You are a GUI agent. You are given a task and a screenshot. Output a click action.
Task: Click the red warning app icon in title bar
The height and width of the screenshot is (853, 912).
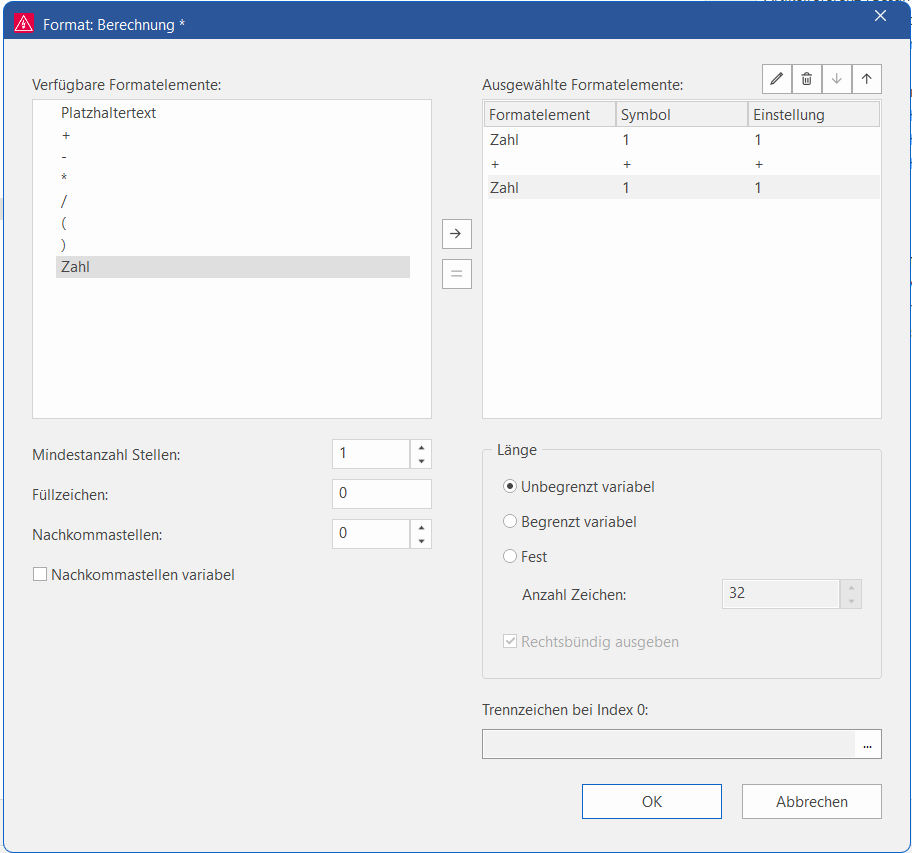pyautogui.click(x=24, y=24)
